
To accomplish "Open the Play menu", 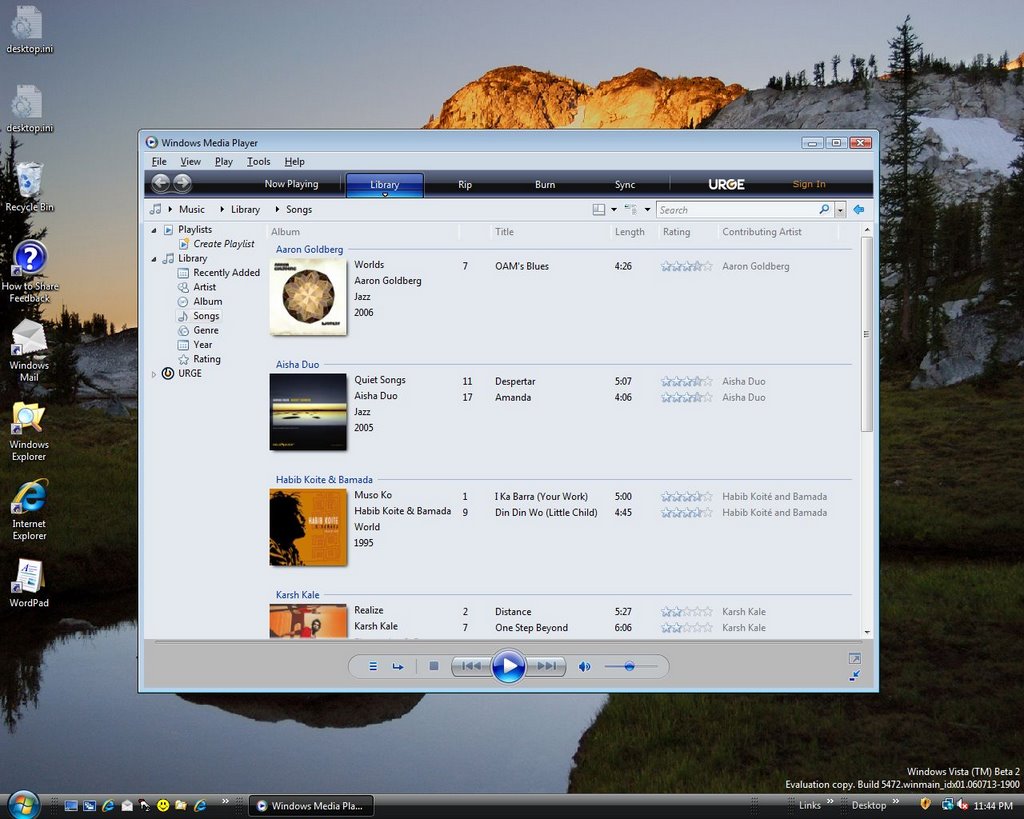I will 223,161.
